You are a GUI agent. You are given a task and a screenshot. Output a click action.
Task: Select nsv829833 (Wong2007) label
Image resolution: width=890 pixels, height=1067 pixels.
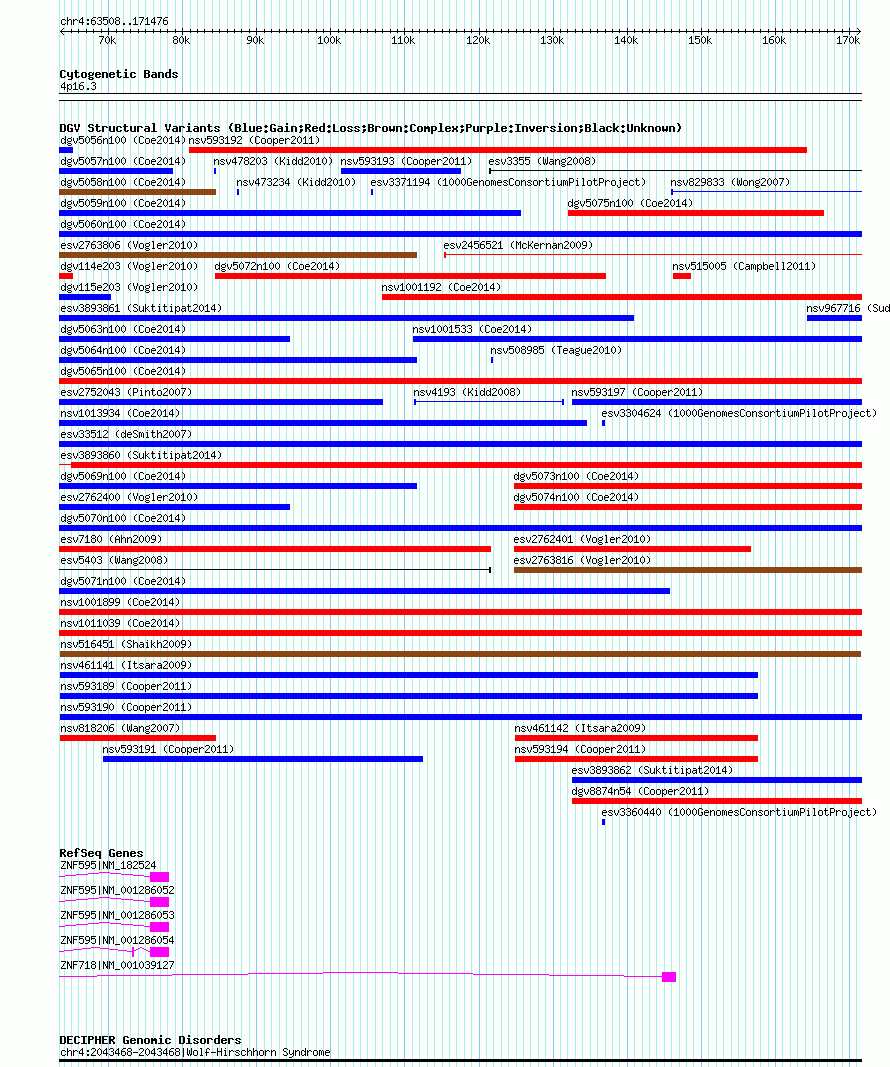tap(730, 182)
